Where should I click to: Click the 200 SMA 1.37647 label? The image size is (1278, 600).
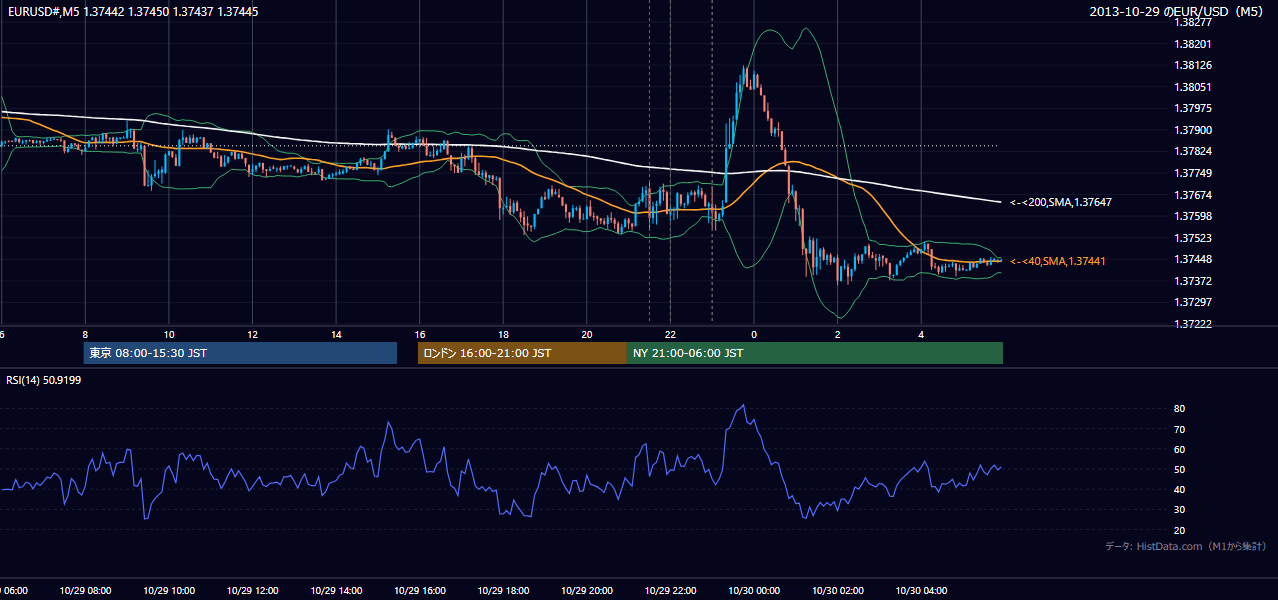coord(1061,202)
